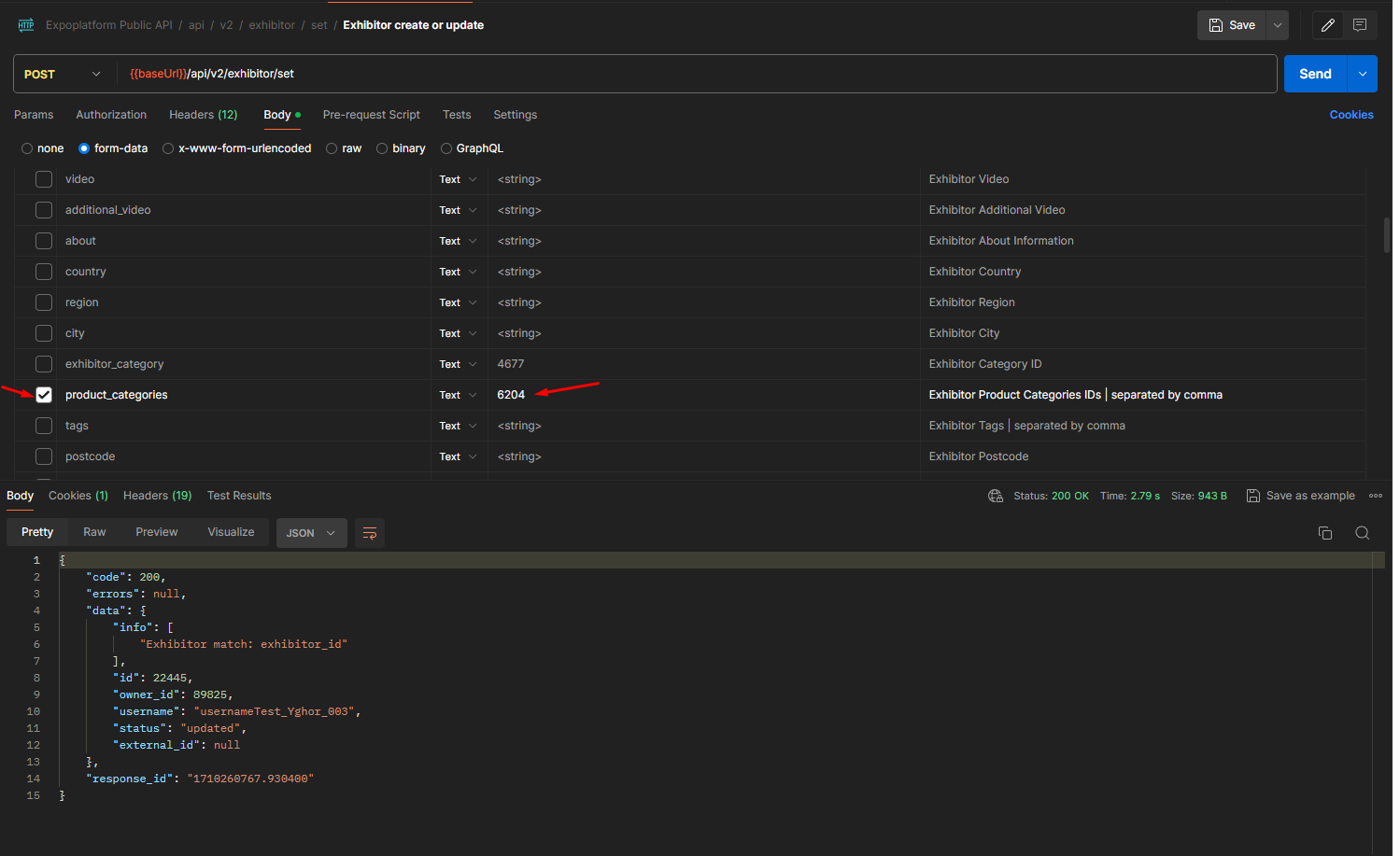This screenshot has width=1400, height=856.
Task: Open the Cookies manager link
Action: click(1351, 114)
